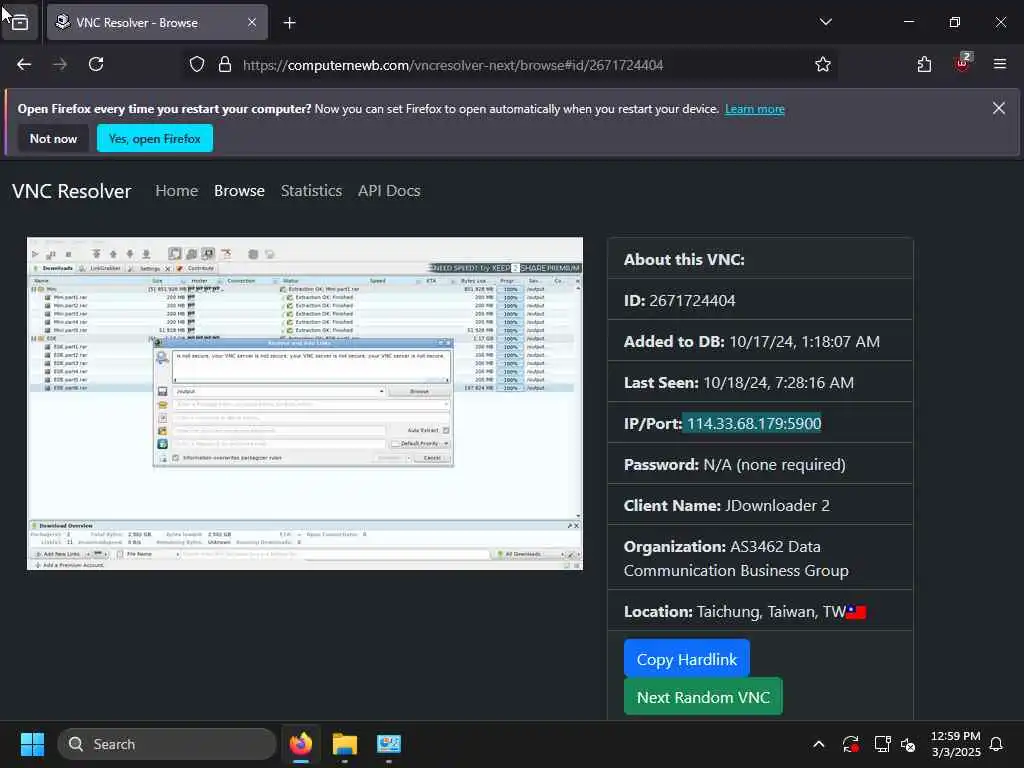The height and width of the screenshot is (768, 1024).
Task: Select the ID value 2671724404
Action: click(692, 300)
